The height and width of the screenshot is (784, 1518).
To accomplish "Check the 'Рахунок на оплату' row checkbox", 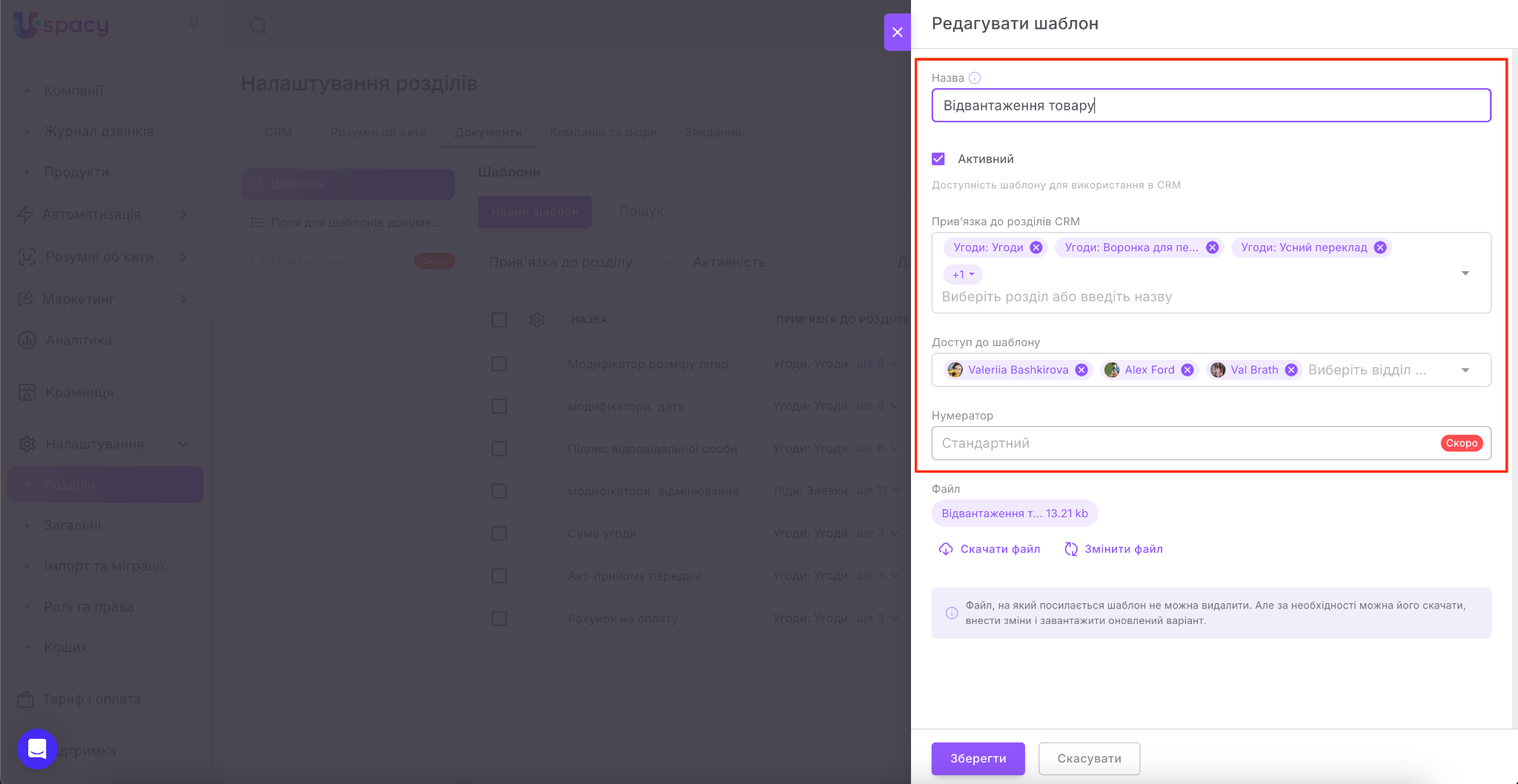I will tap(500, 619).
